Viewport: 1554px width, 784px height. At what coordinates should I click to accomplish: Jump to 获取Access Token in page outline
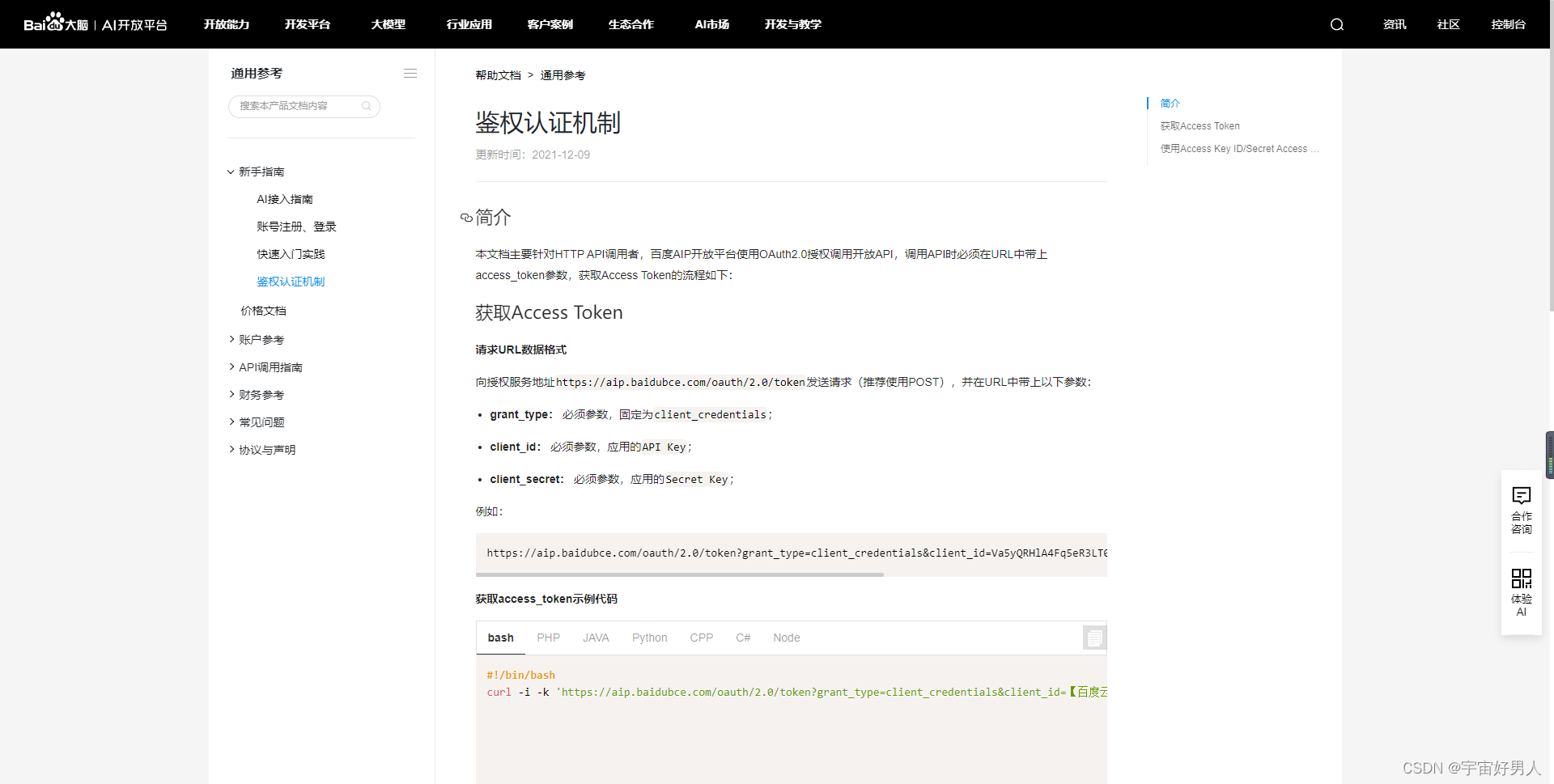click(1200, 126)
